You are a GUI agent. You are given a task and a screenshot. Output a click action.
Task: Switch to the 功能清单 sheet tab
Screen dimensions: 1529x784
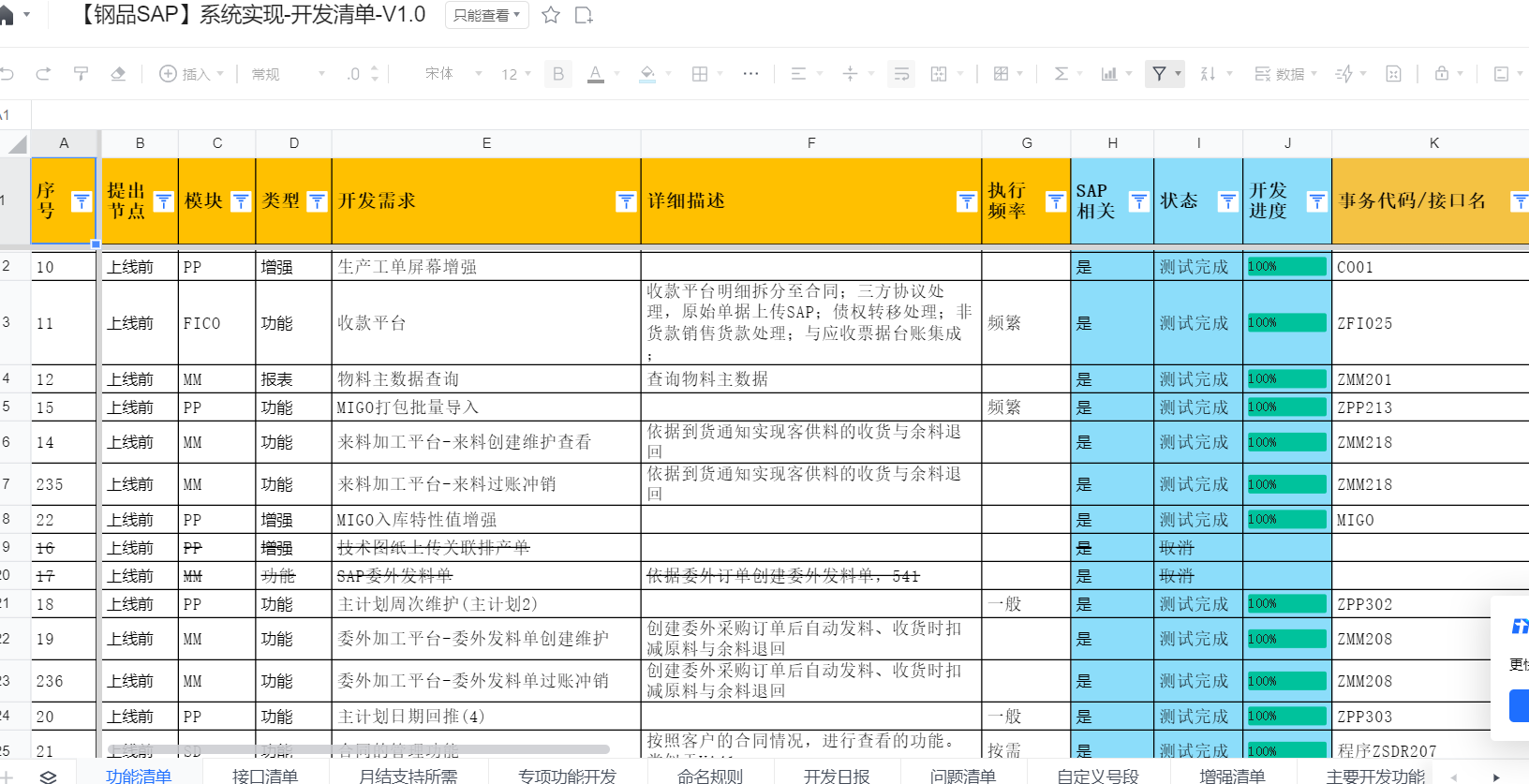(139, 776)
